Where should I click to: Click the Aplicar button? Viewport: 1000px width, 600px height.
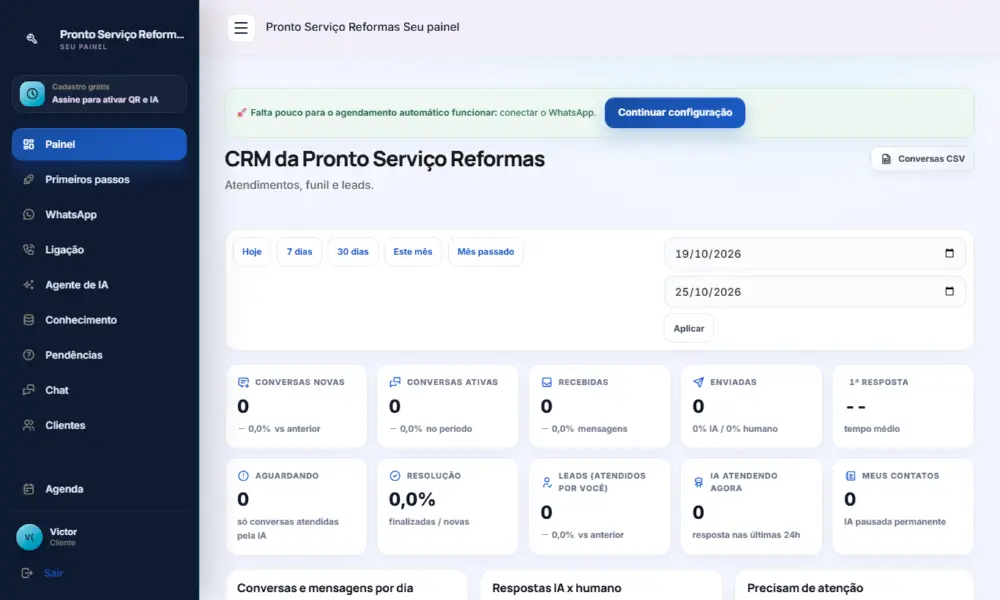tap(689, 328)
